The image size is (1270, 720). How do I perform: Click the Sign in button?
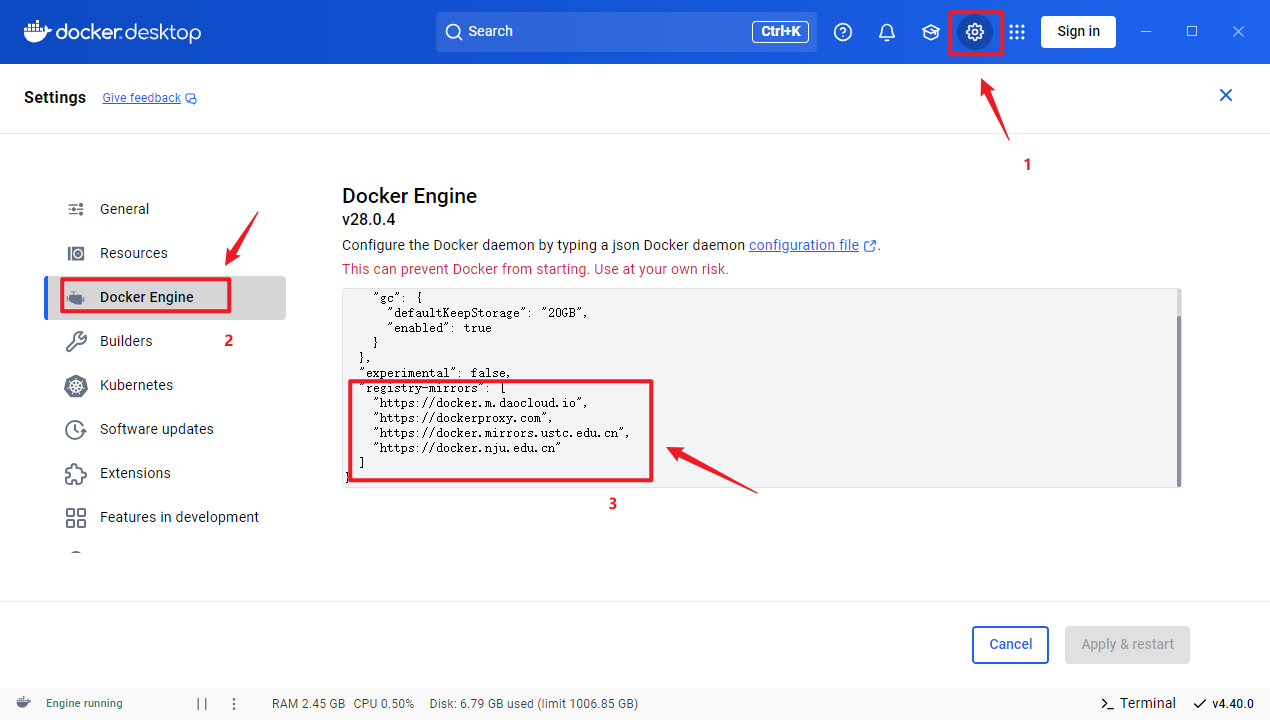coord(1078,31)
